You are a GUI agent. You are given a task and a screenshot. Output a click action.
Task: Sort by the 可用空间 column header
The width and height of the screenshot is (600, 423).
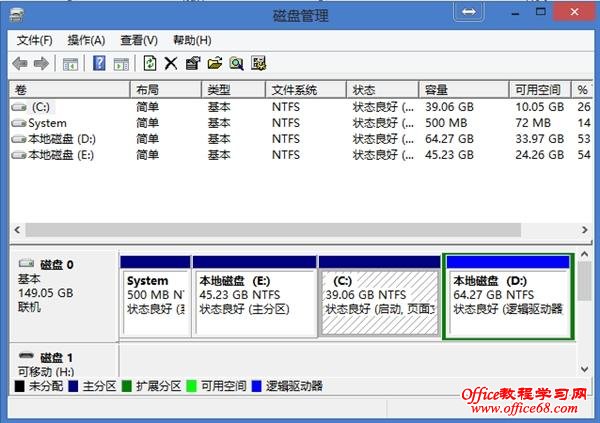click(x=540, y=90)
